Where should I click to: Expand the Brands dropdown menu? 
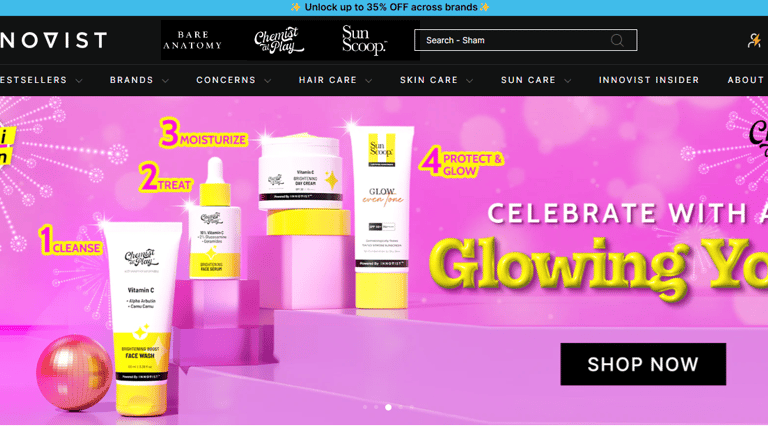[x=139, y=80]
